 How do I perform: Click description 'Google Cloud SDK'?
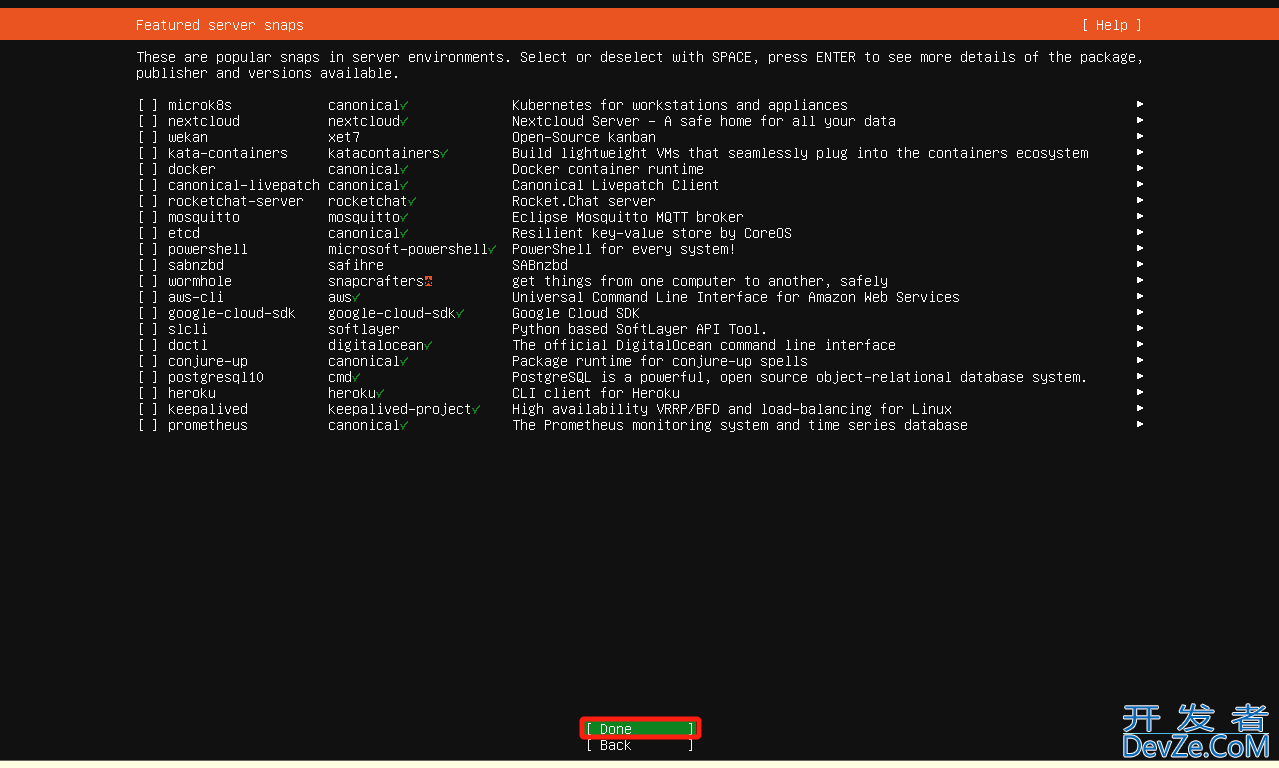(x=576, y=313)
